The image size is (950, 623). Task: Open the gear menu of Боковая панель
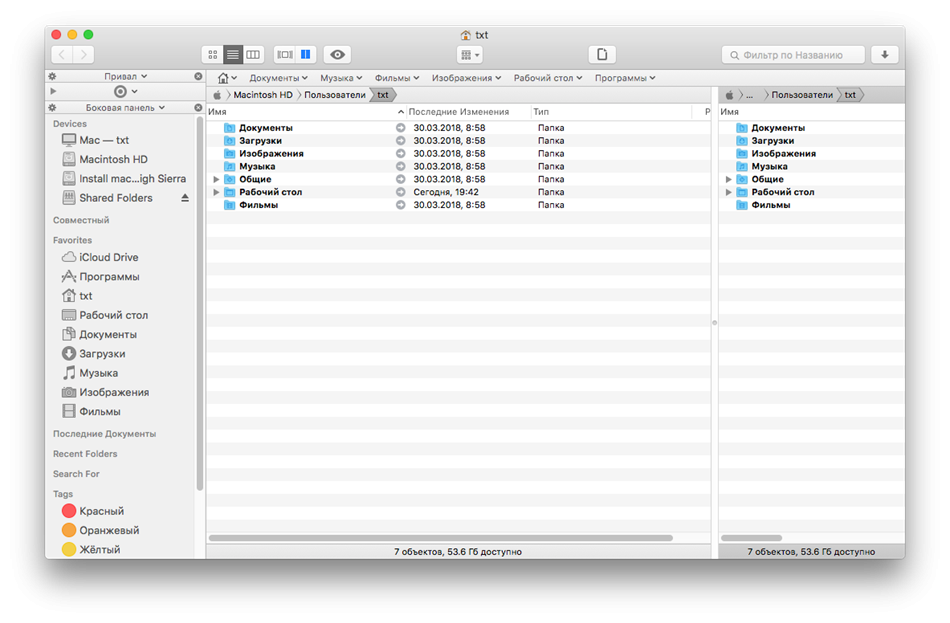[x=53, y=107]
